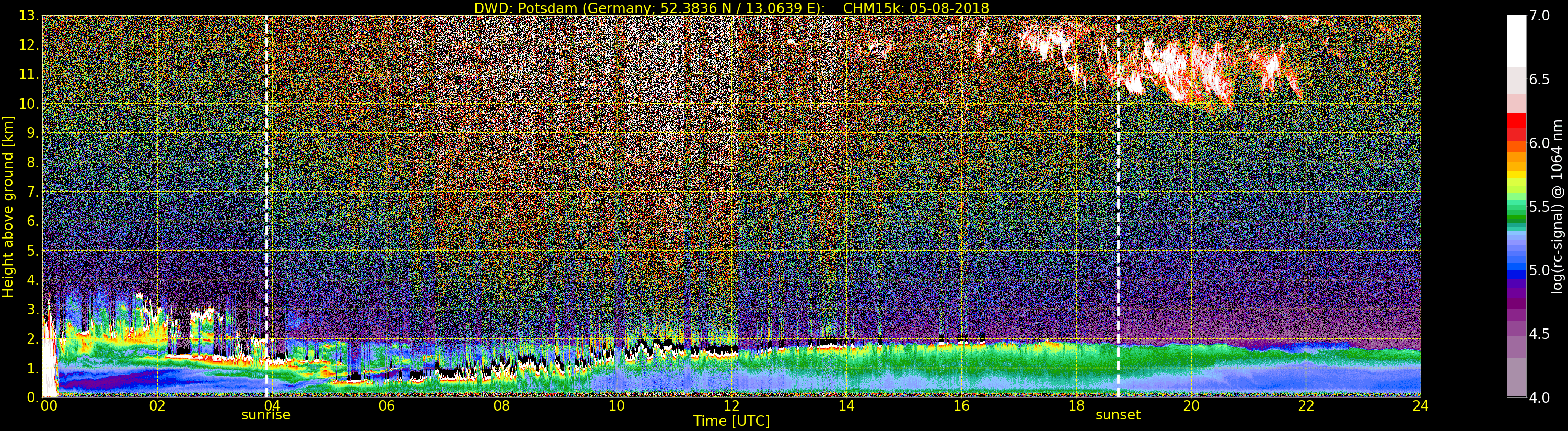Click the colorbar value '5.0'

click(x=1540, y=270)
